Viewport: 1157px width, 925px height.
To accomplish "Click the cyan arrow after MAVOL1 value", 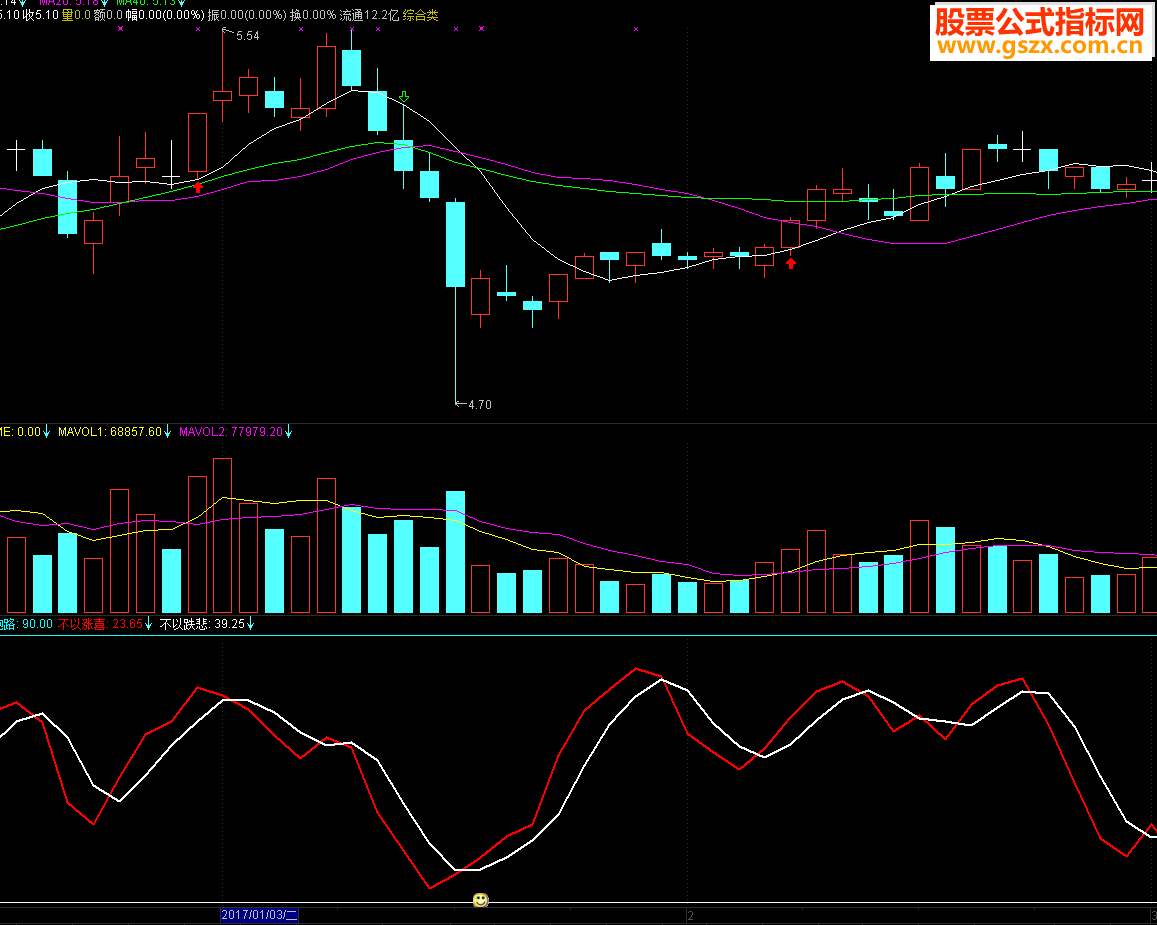I will (x=167, y=432).
